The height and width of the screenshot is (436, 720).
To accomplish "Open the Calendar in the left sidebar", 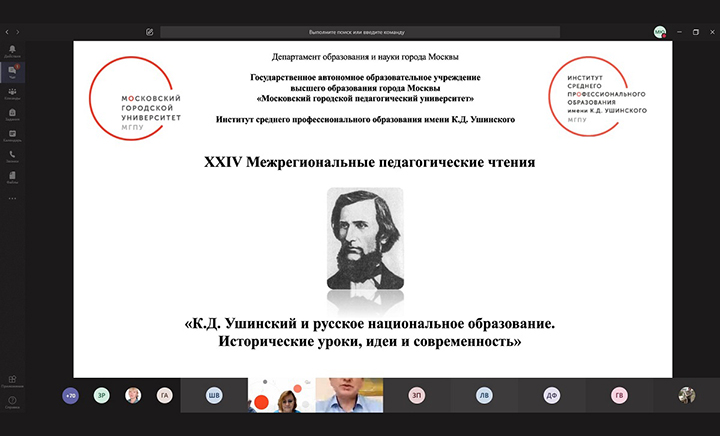I will (x=12, y=135).
